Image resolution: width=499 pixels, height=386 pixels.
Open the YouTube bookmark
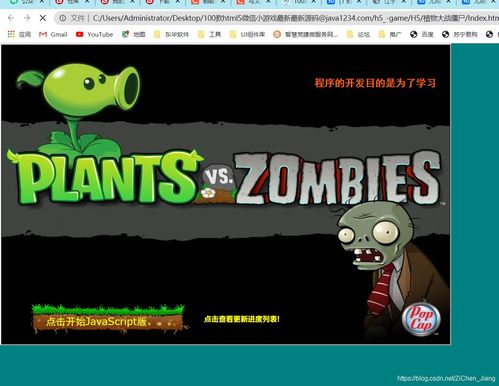[x=95, y=34]
